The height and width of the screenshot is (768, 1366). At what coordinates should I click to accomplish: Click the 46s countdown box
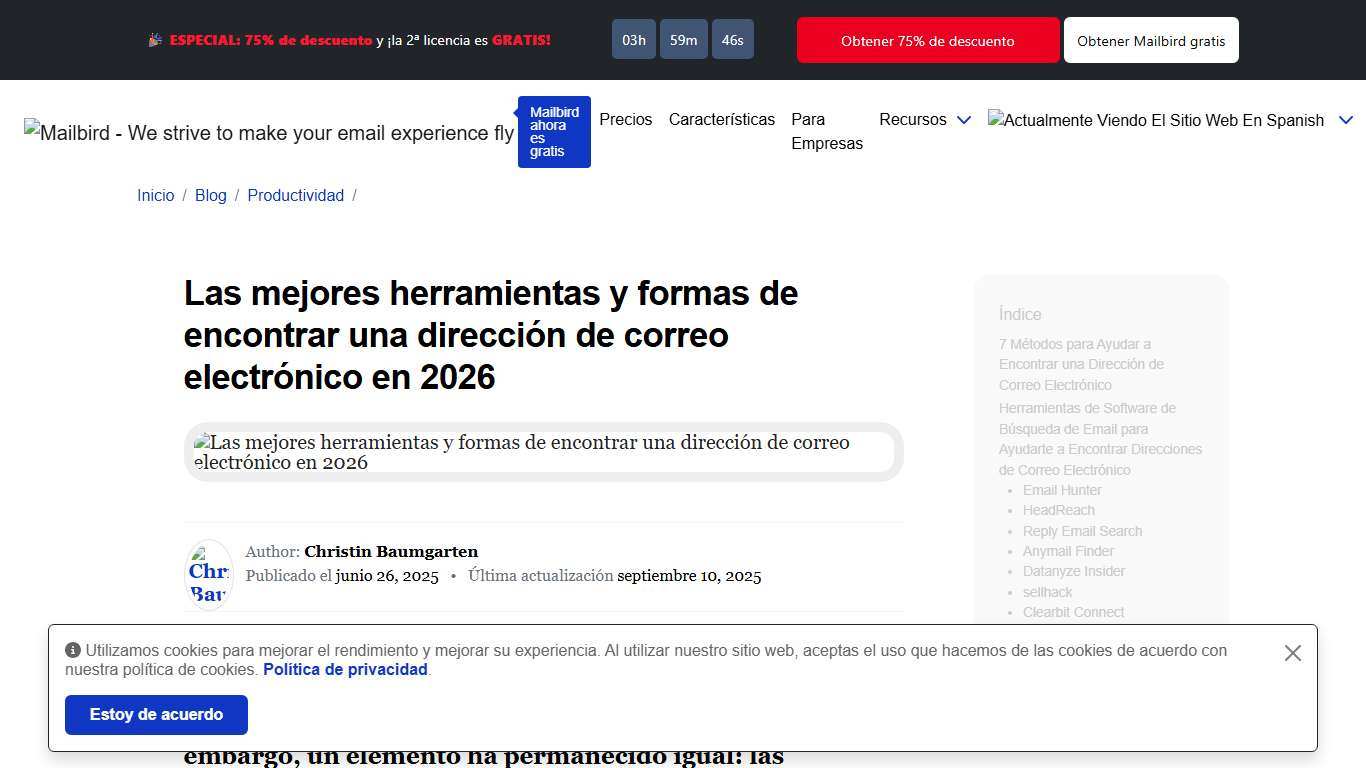point(733,40)
